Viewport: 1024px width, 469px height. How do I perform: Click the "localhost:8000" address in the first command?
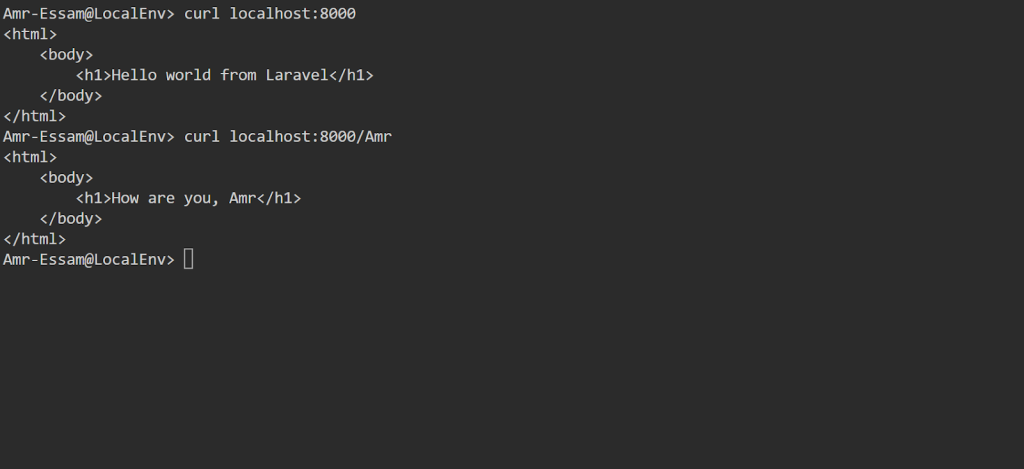pyautogui.click(x=292, y=14)
